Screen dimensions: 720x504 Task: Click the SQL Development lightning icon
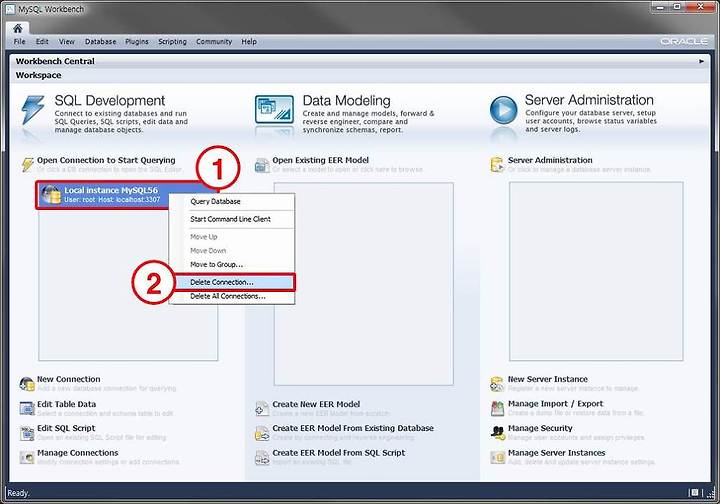coord(32,110)
